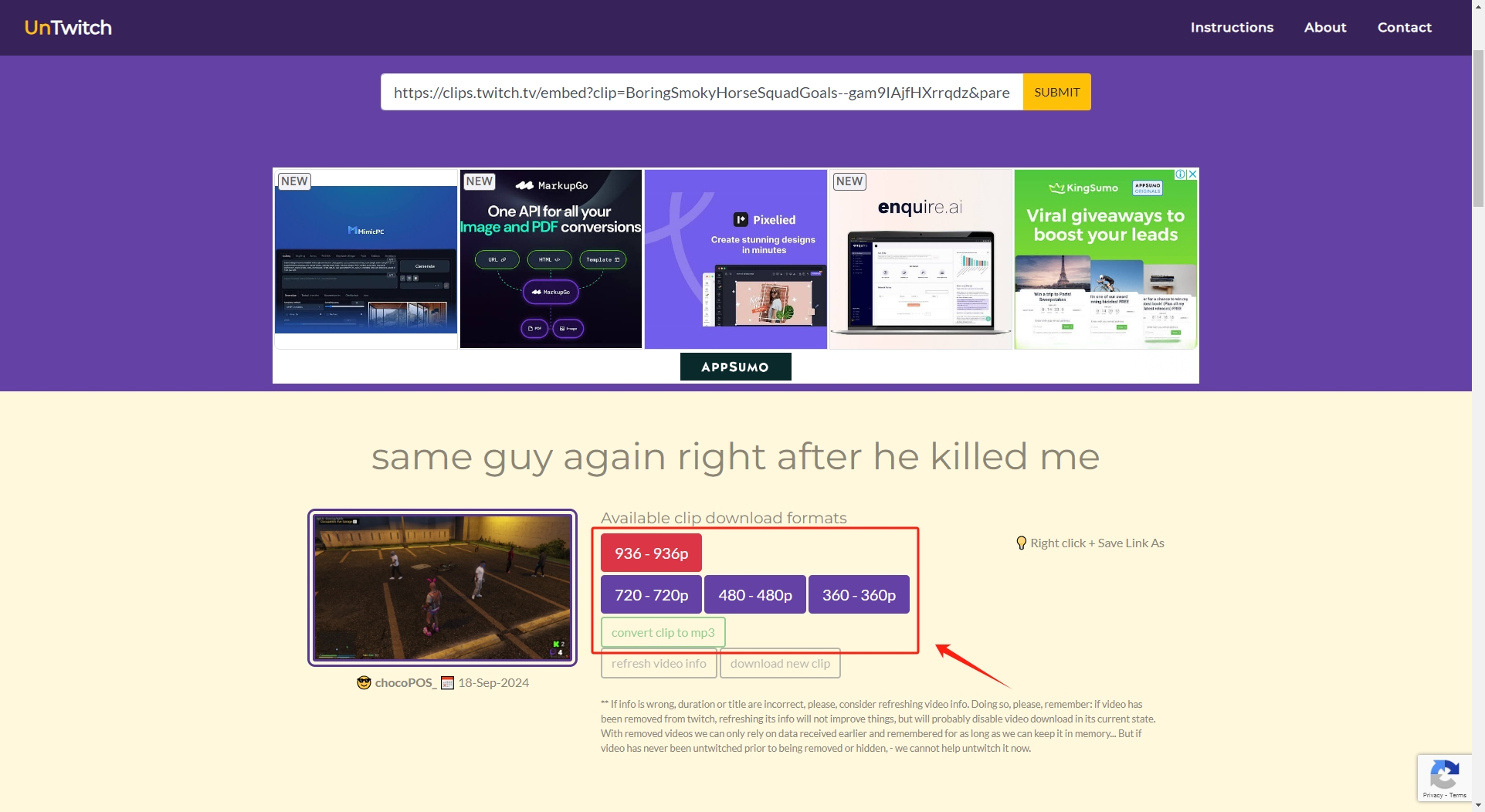
Task: Open the Pixelied design ad
Action: click(735, 259)
